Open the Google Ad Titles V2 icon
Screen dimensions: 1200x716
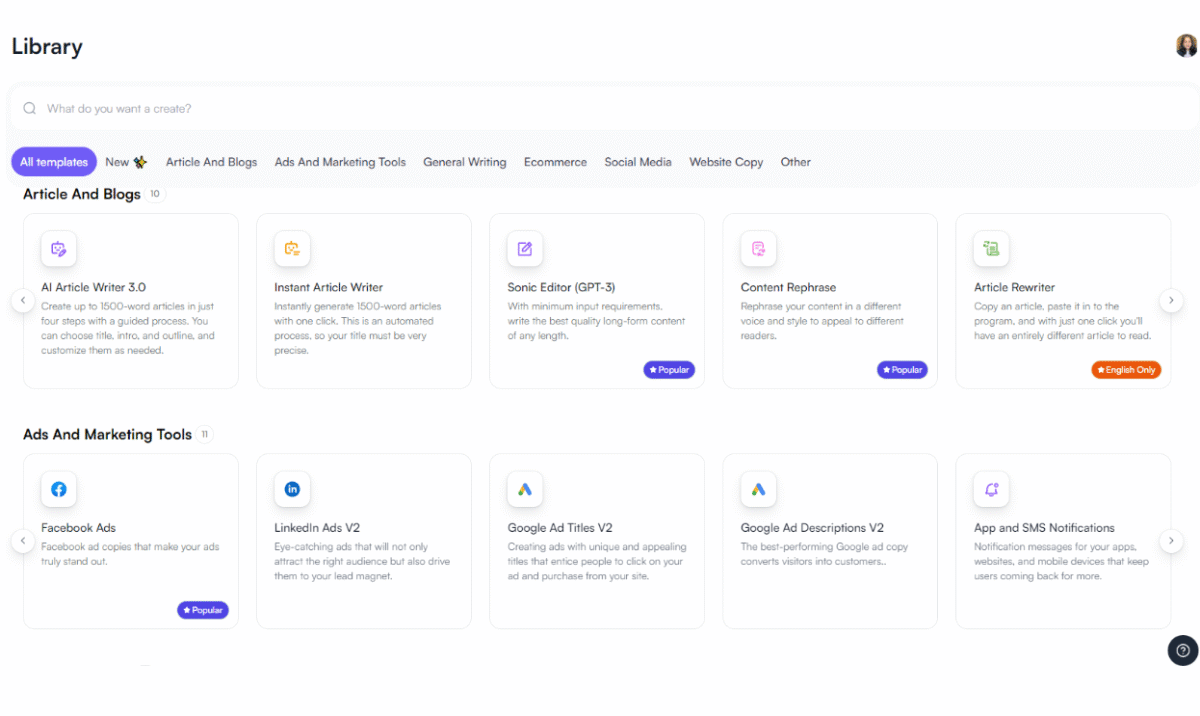pos(525,489)
